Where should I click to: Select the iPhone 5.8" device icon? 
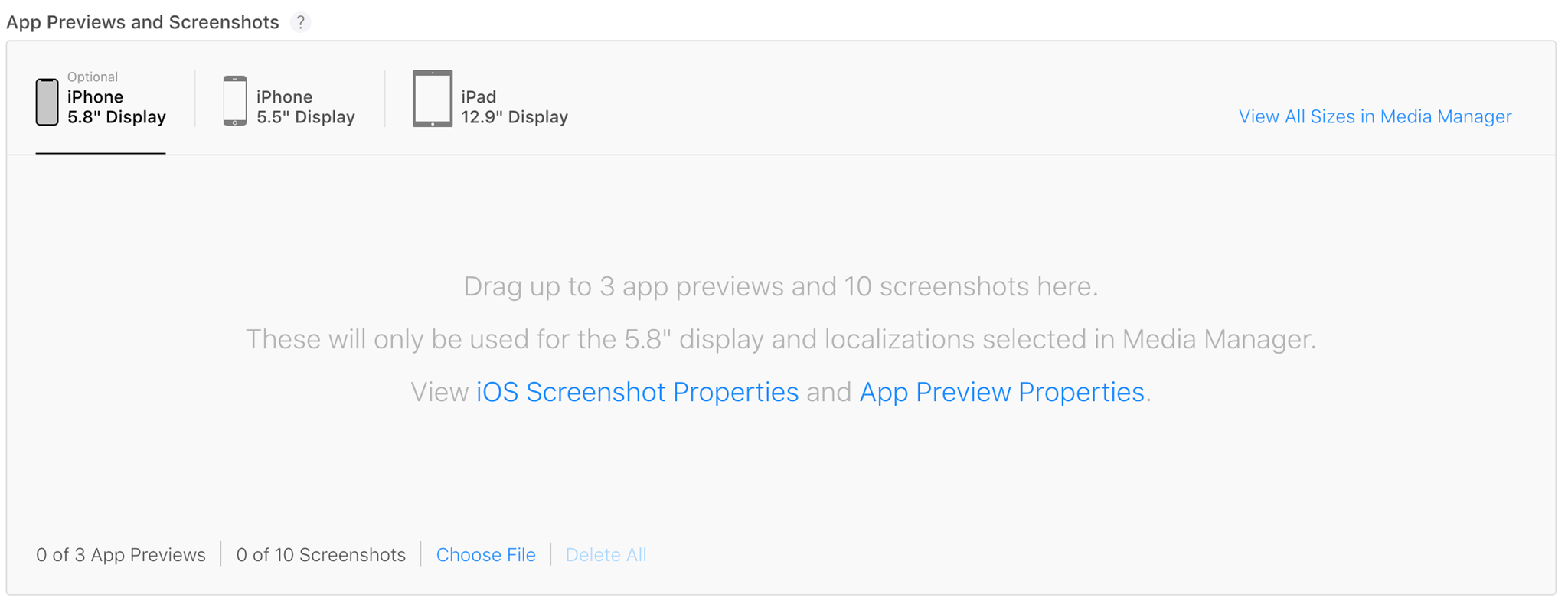point(47,100)
